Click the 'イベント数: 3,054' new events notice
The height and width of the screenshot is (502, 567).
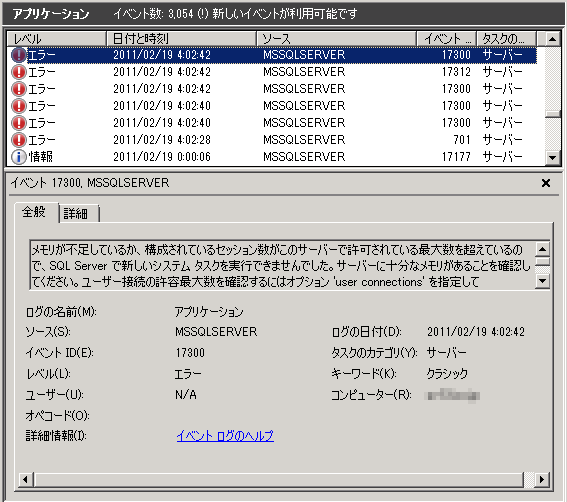click(235, 14)
